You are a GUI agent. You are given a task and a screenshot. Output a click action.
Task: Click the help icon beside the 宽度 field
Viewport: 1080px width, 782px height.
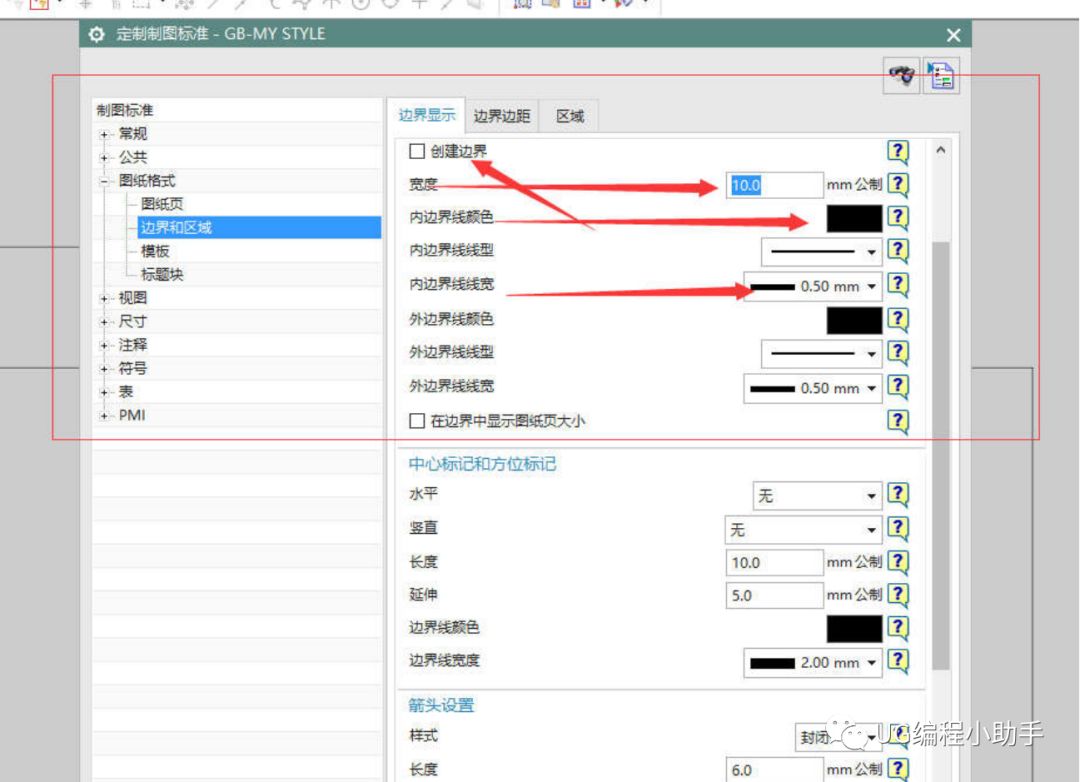tap(898, 184)
